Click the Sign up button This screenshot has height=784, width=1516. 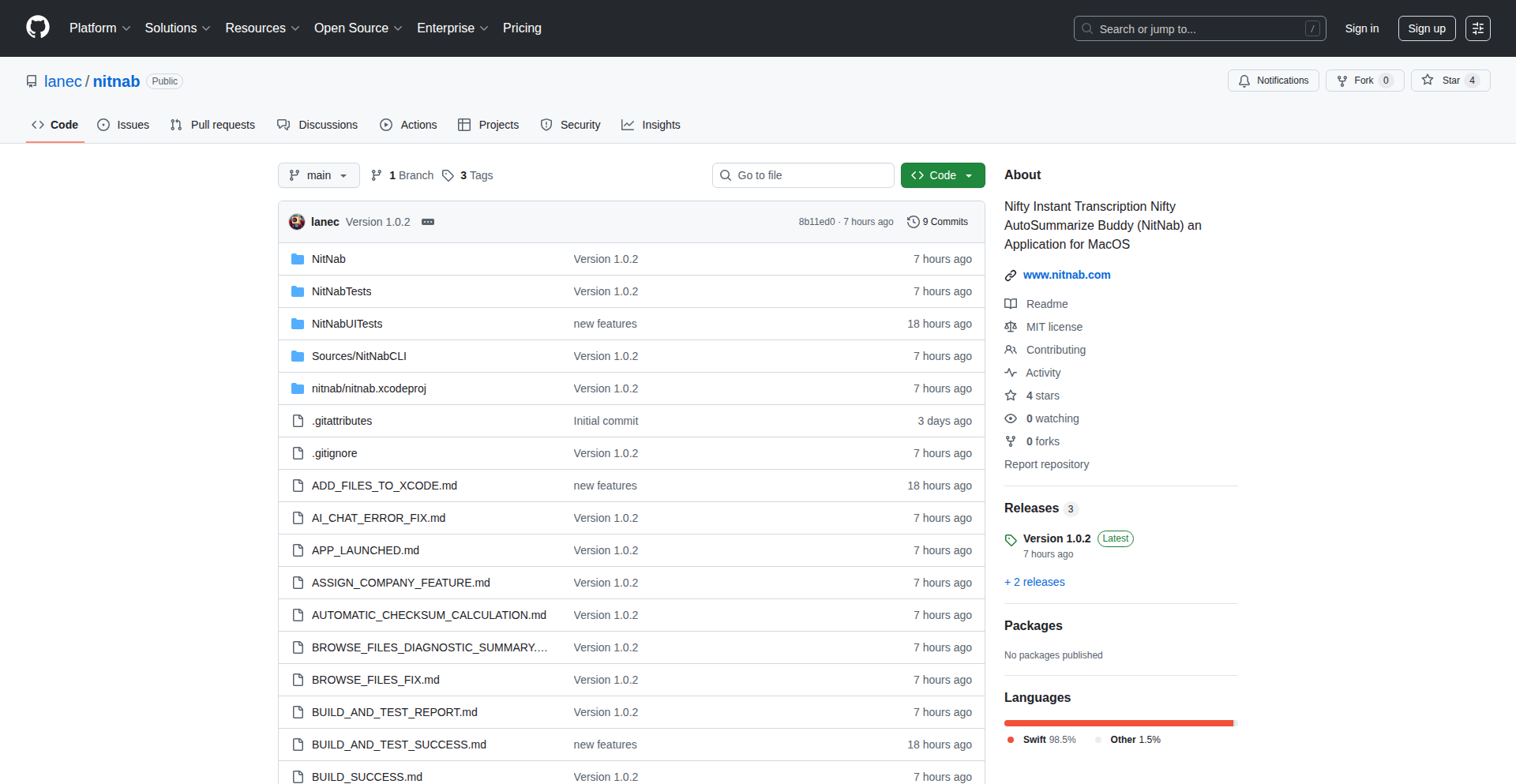coord(1426,28)
